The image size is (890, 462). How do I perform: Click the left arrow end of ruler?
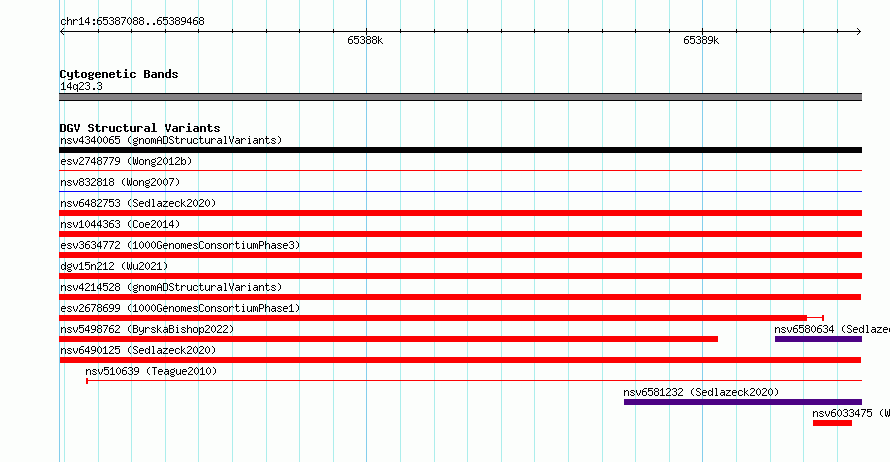(62, 32)
